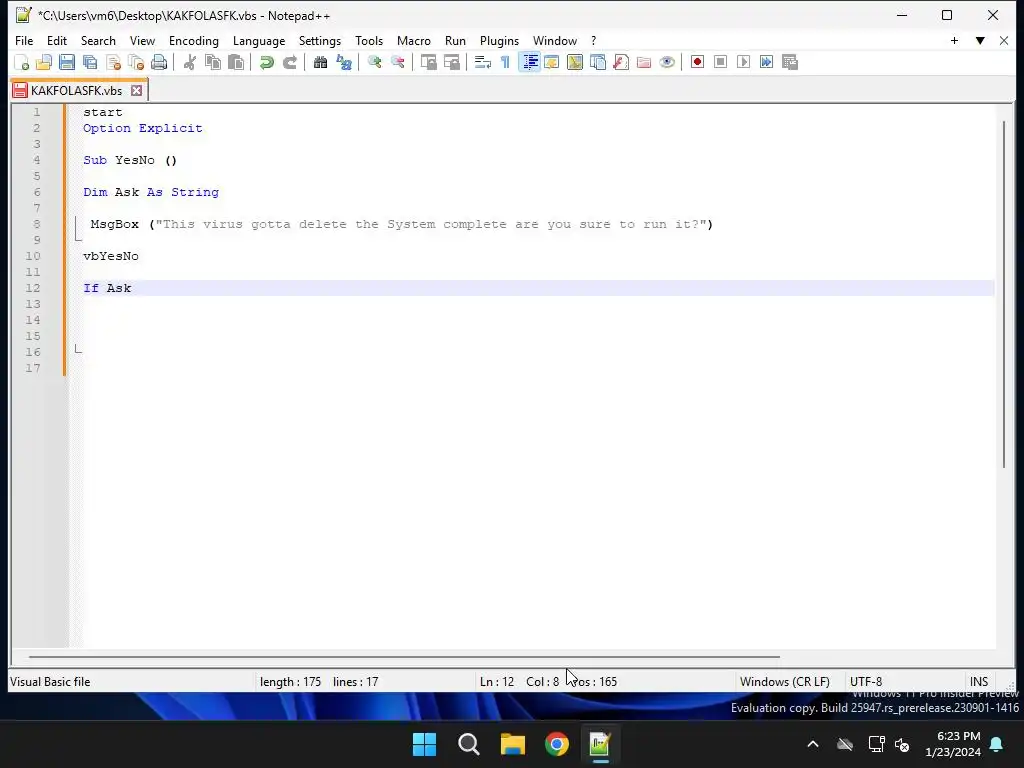Open the Macro menu
This screenshot has height=768, width=1024.
tap(413, 40)
